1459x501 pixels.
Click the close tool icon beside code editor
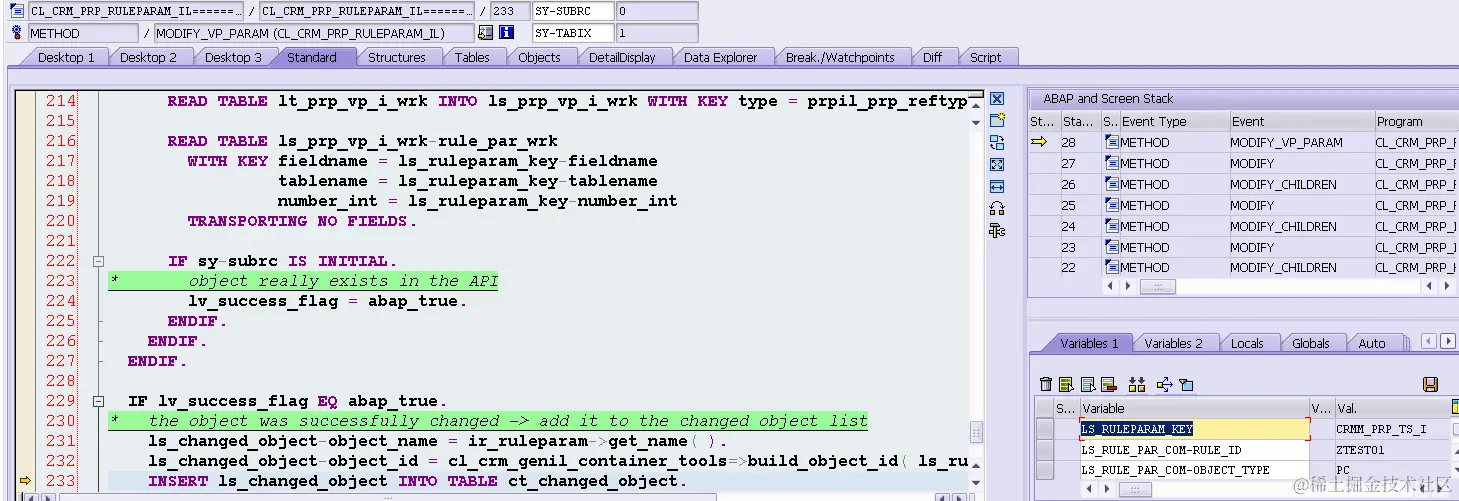tap(997, 99)
